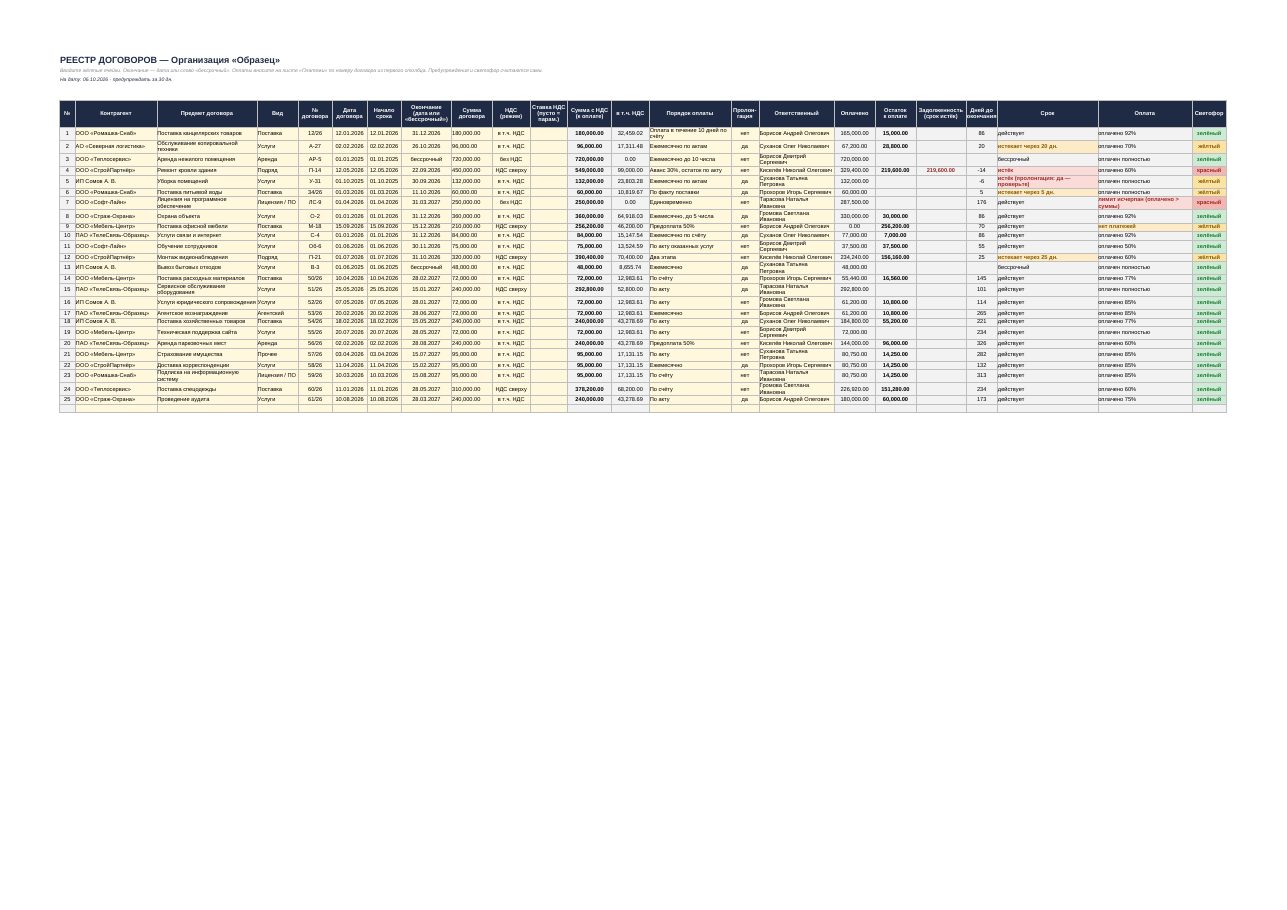Select the contractor cell «АО «Северная логистика»»

(116, 146)
